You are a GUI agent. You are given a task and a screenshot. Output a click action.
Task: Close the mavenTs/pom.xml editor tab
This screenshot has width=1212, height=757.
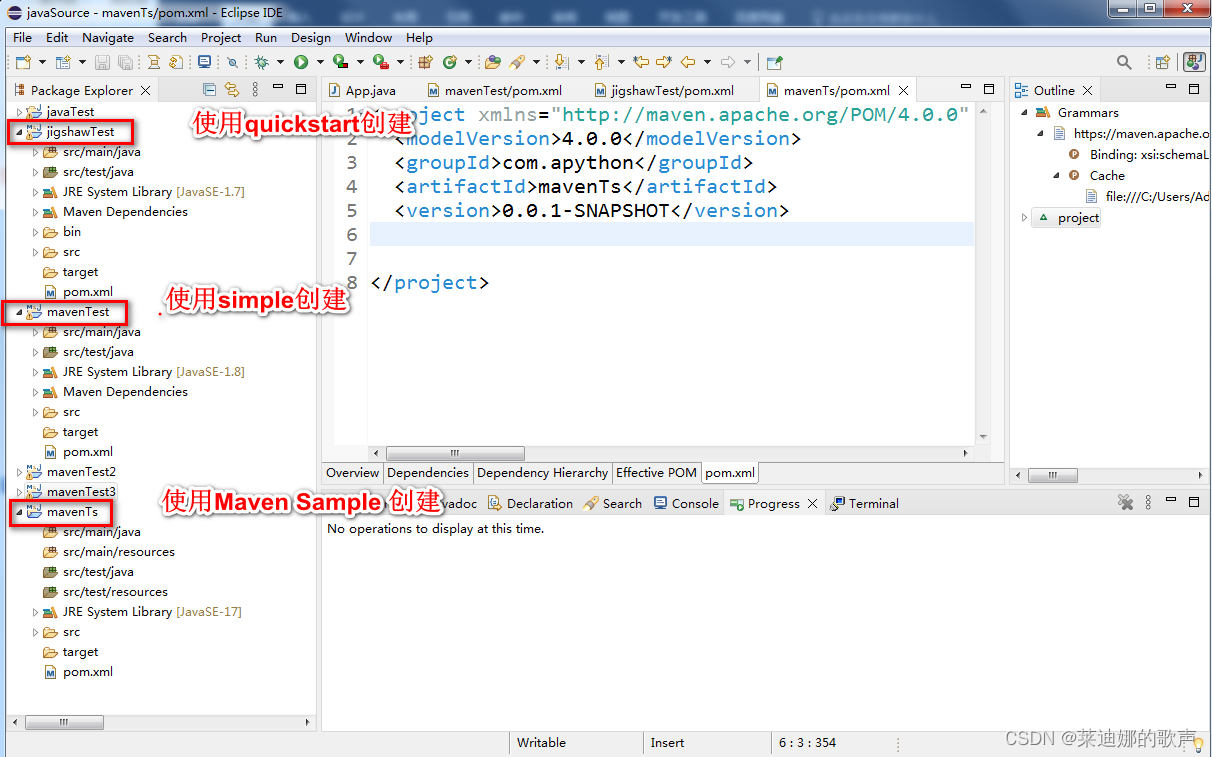[x=903, y=90]
